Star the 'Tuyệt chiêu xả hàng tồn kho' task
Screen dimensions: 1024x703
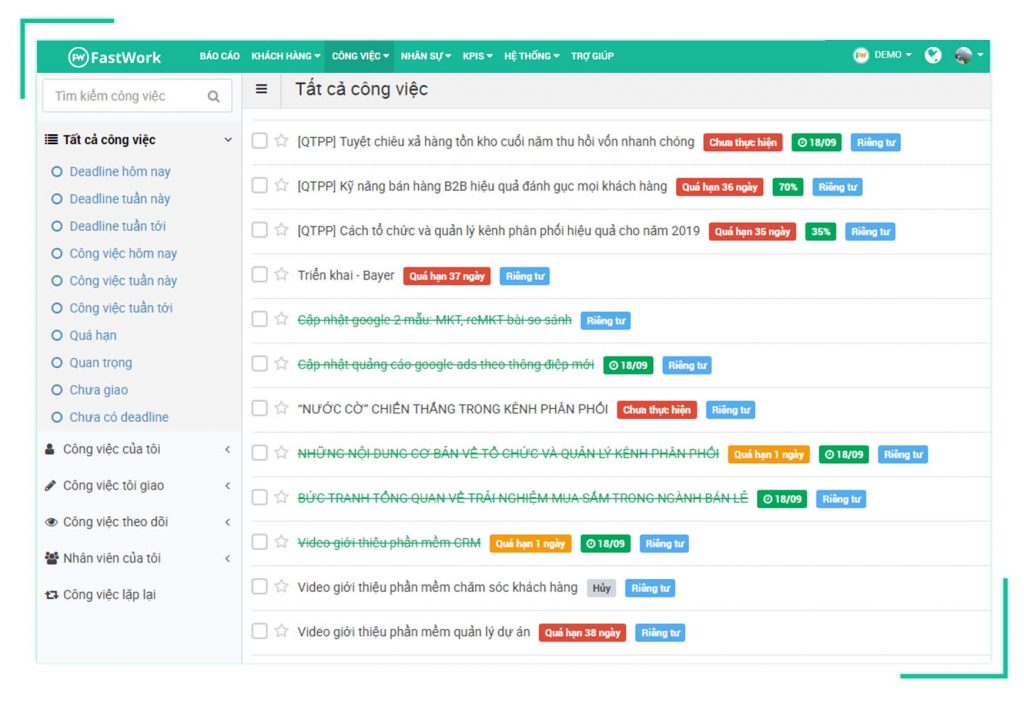(x=282, y=141)
